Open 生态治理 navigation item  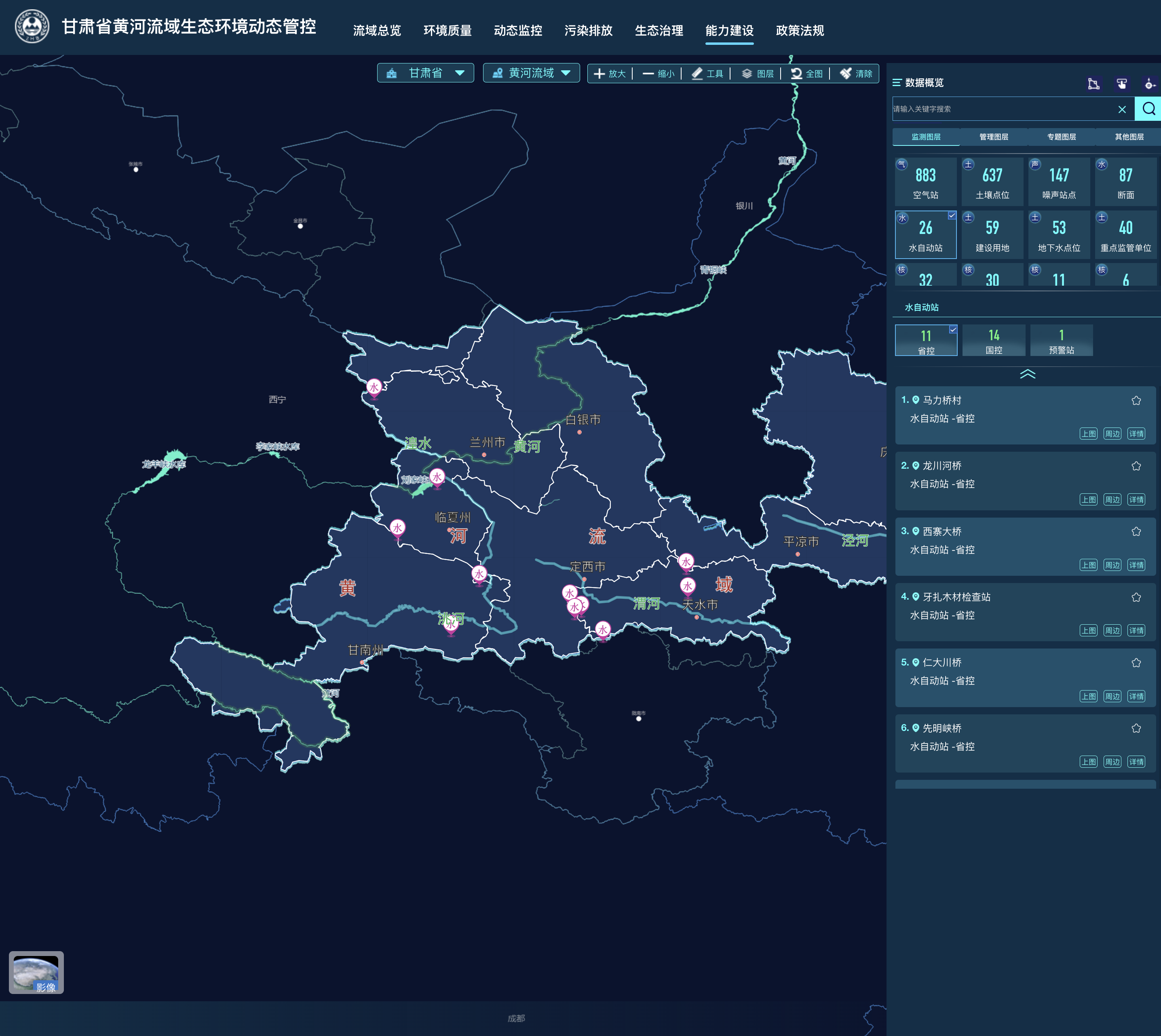pyautogui.click(x=659, y=30)
